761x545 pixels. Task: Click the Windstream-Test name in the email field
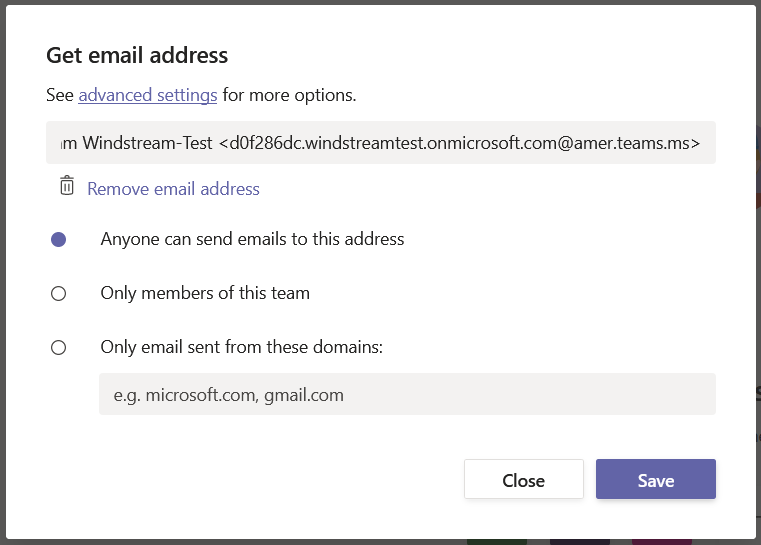148,143
